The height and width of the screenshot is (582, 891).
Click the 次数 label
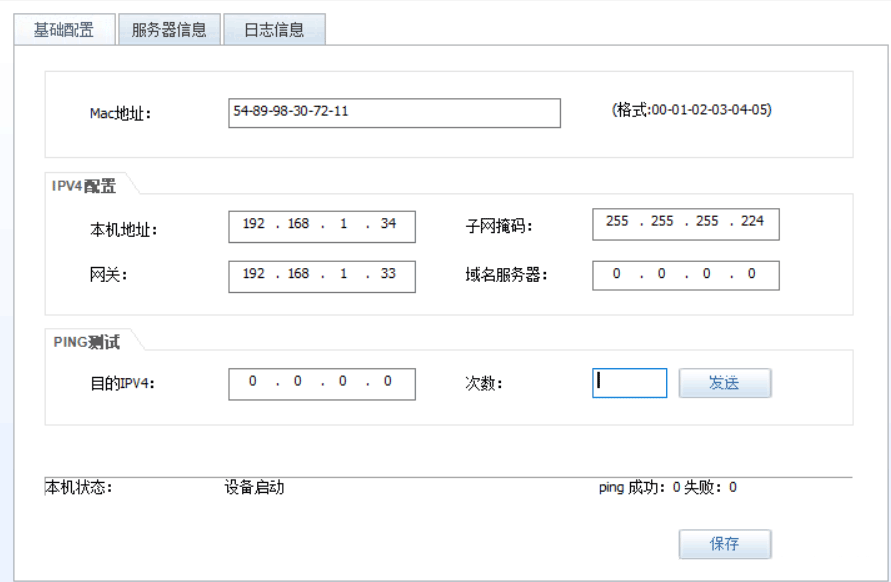pos(484,383)
